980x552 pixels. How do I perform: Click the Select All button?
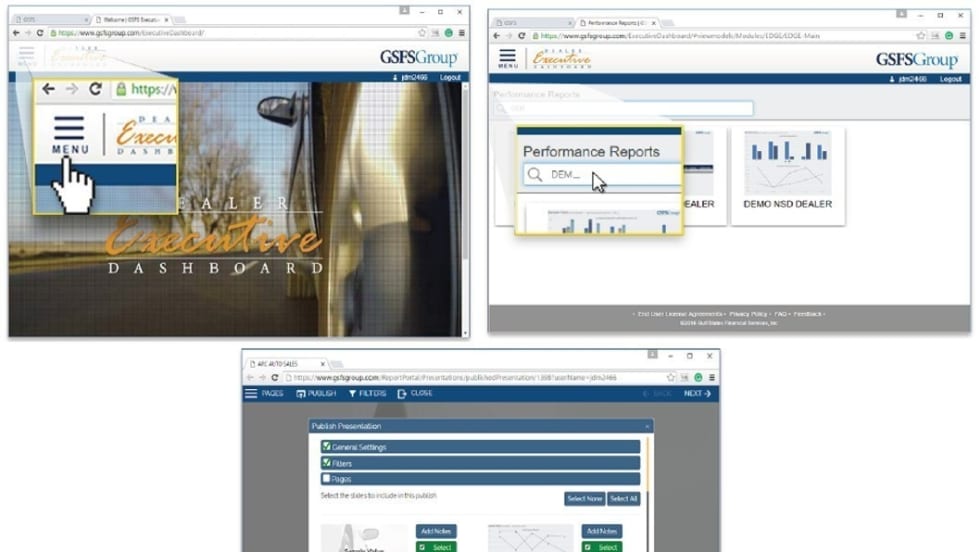(623, 498)
